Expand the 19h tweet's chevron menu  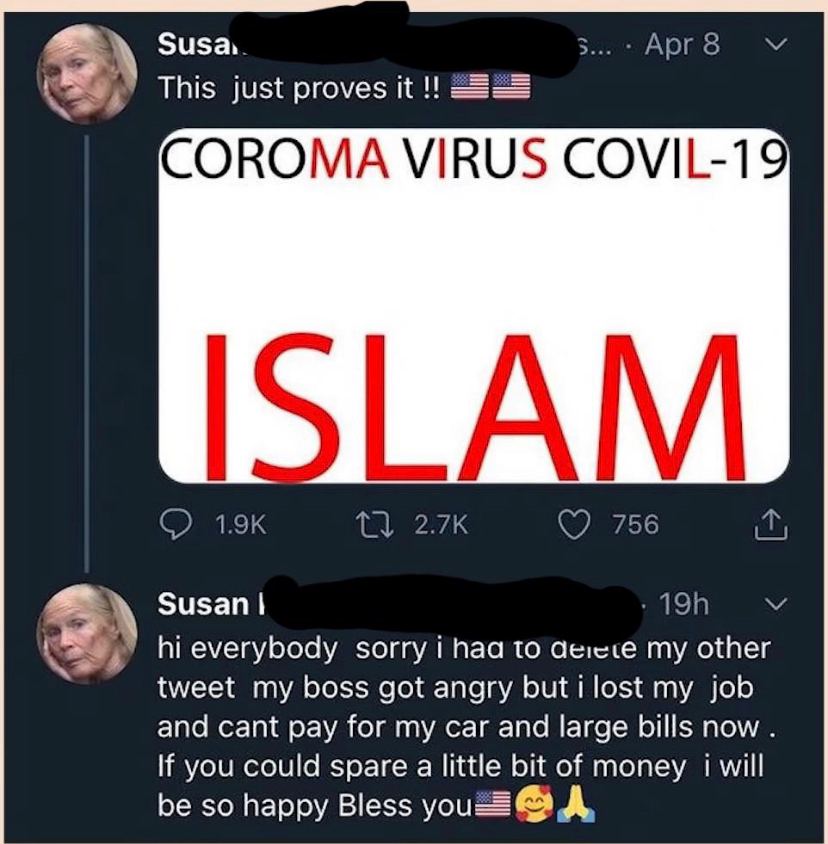click(x=776, y=604)
